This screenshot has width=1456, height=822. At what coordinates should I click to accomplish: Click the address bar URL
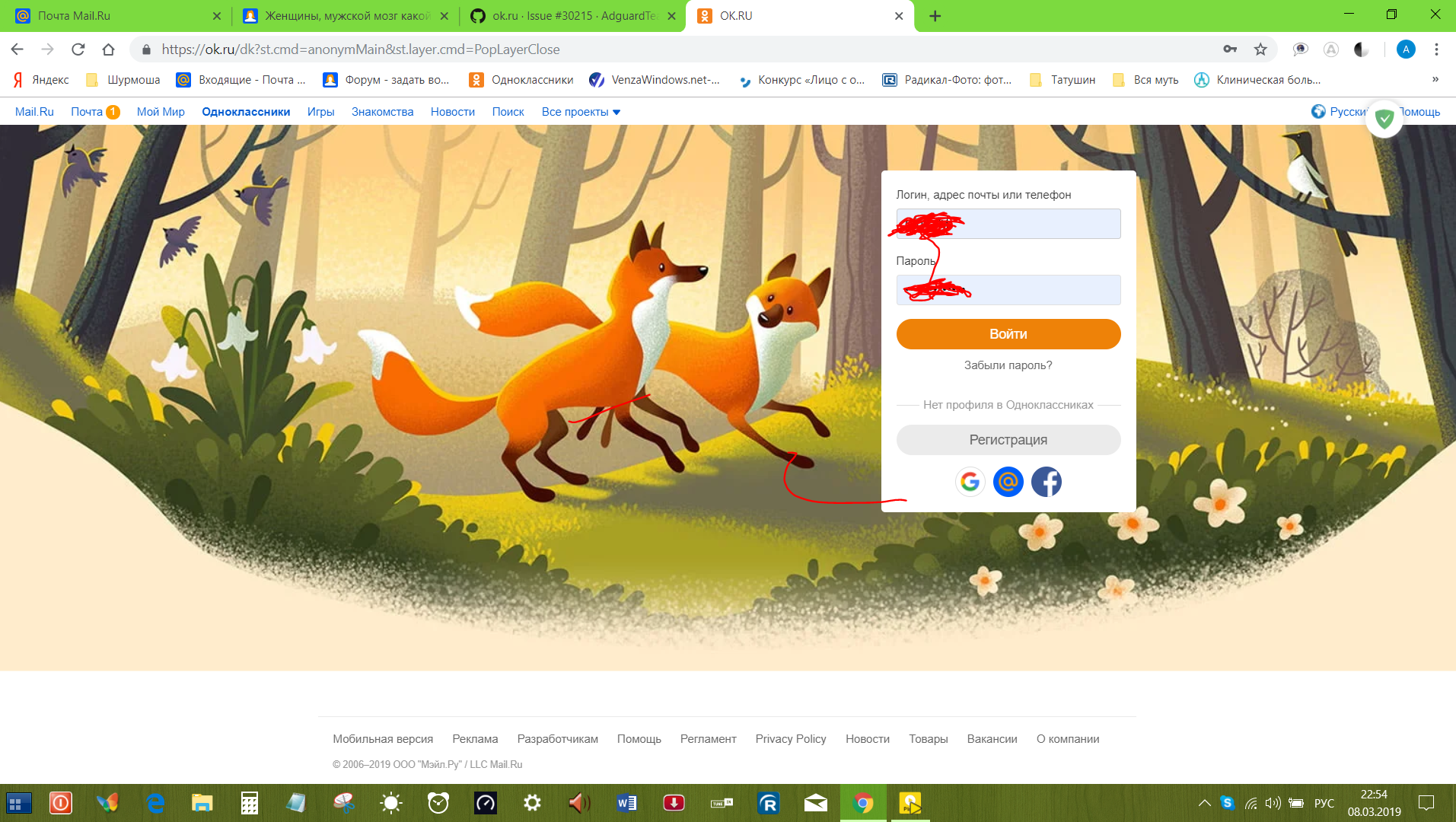click(360, 49)
